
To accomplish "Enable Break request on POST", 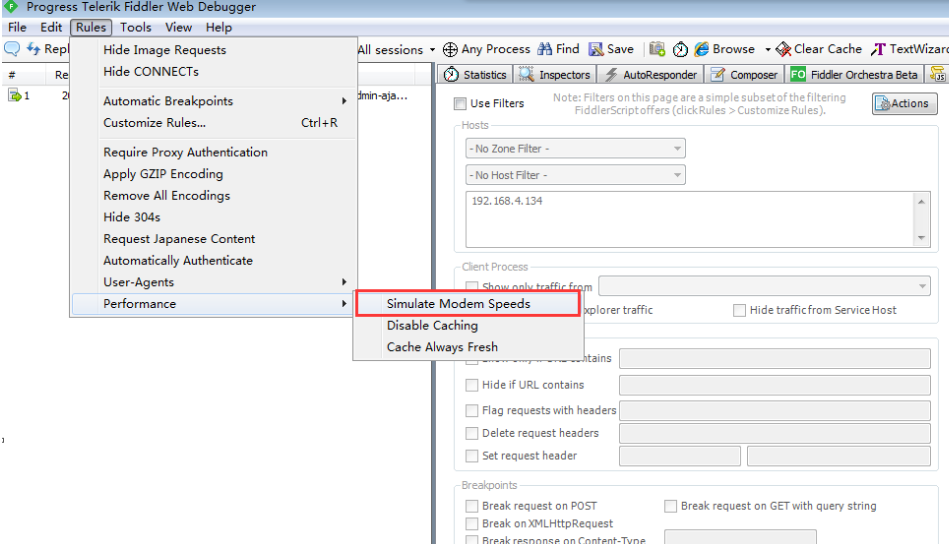I will coord(471,506).
